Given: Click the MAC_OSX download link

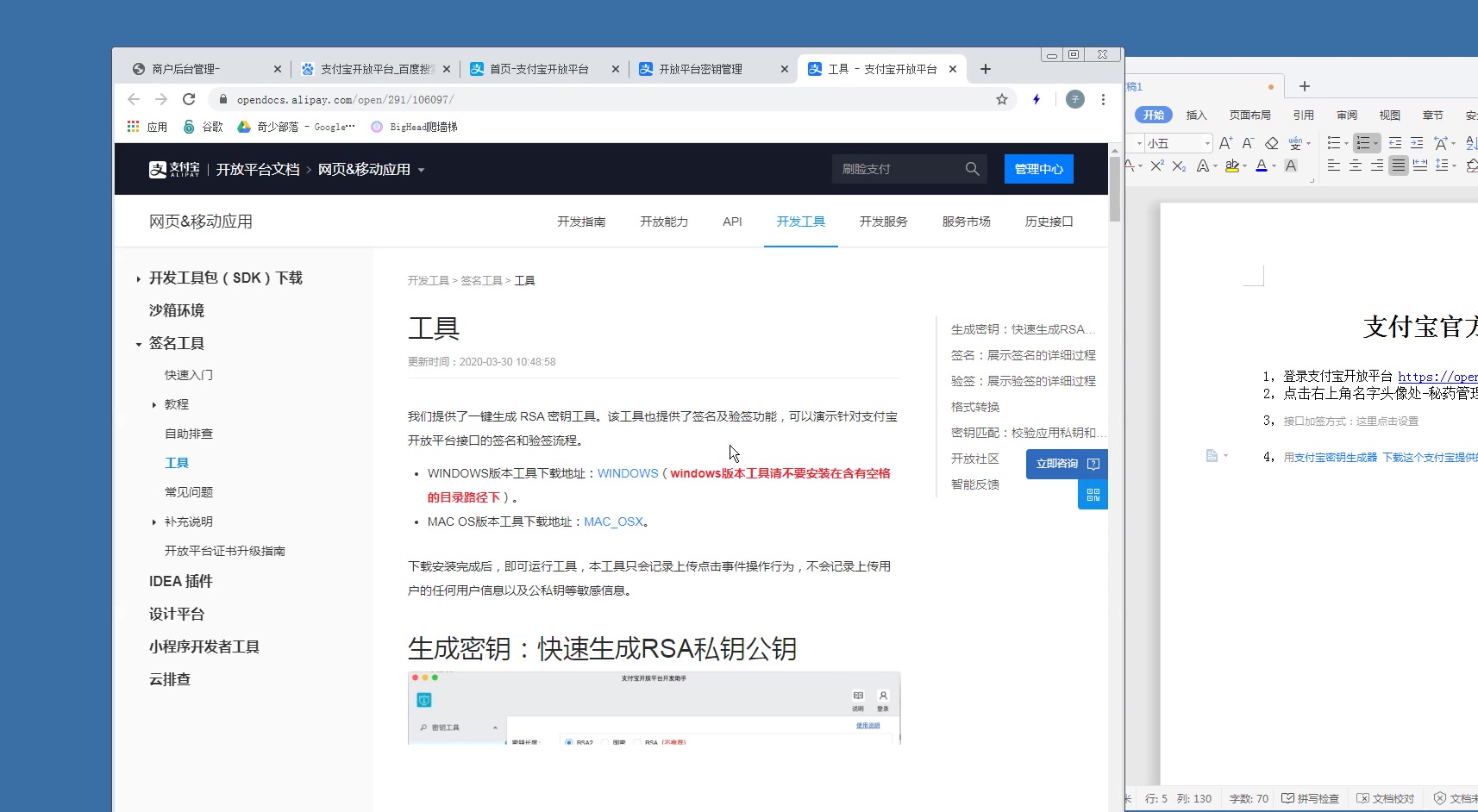Looking at the screenshot, I should 614,522.
